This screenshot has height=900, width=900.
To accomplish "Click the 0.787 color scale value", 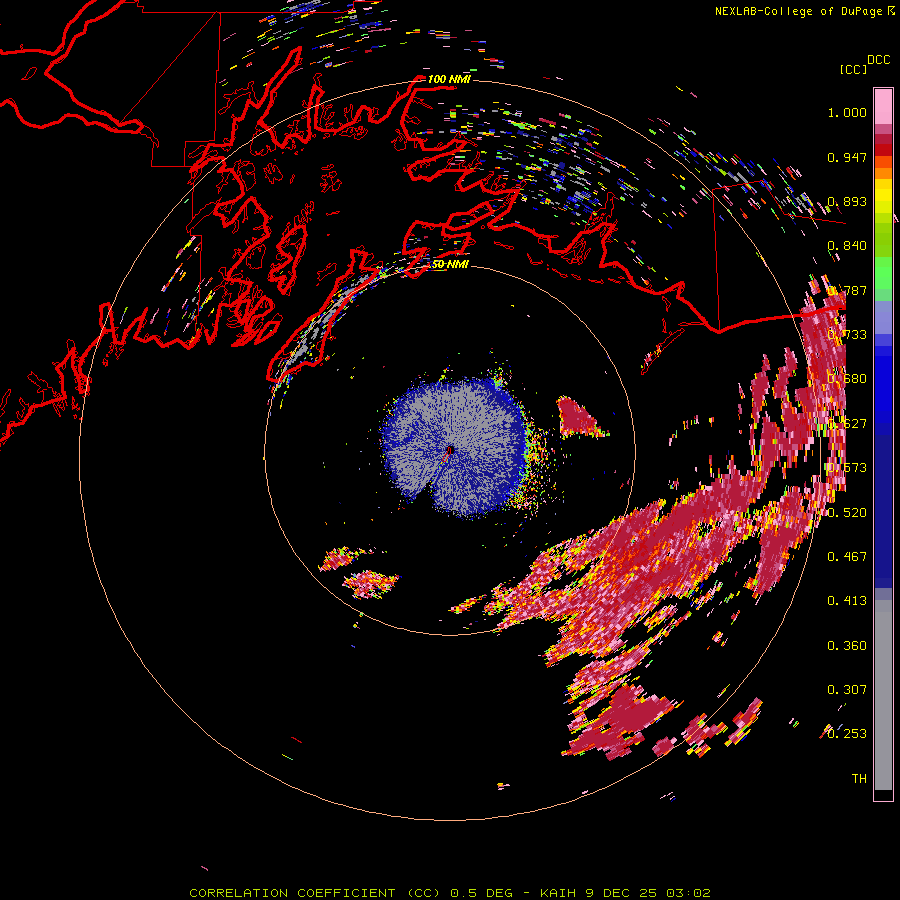I will tap(847, 290).
